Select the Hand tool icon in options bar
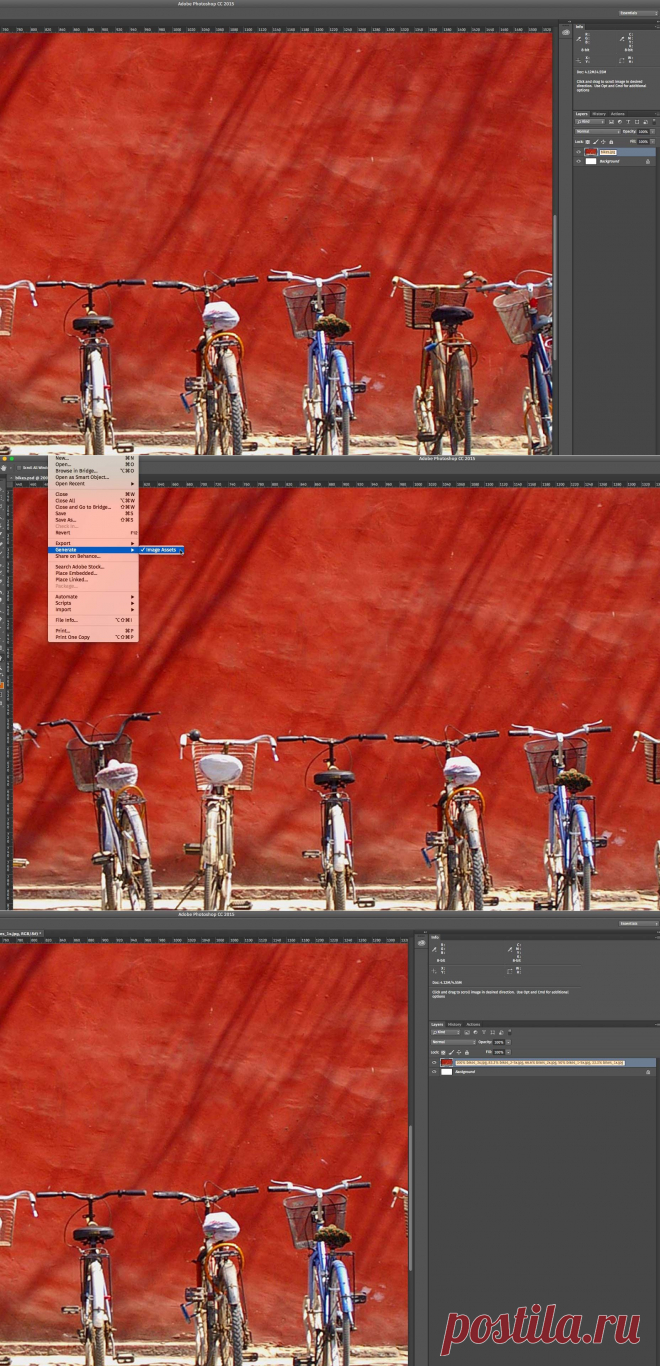660x1366 pixels. tap(4, 468)
